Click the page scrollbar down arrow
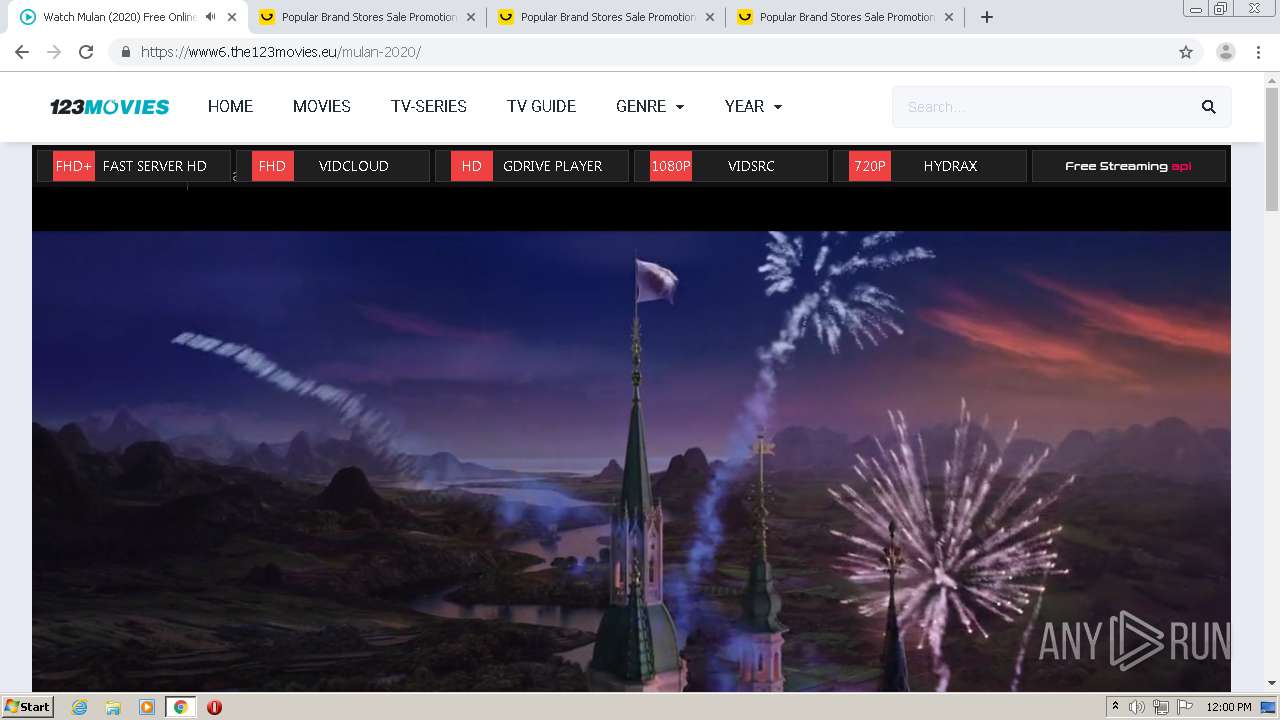The image size is (1280, 720). 1272,683
